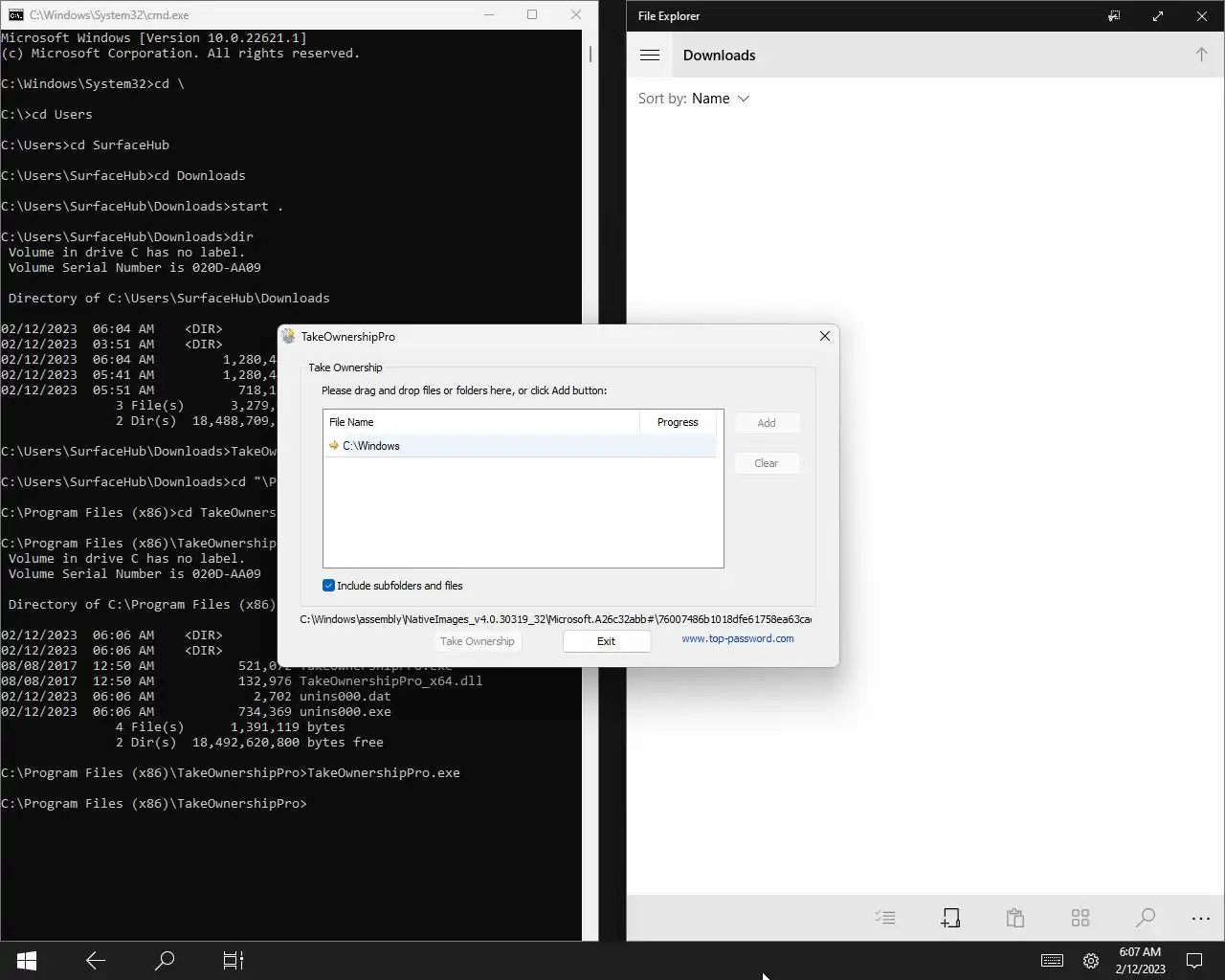Click the taskbar Back arrow
This screenshot has width=1225, height=980.
click(96, 960)
